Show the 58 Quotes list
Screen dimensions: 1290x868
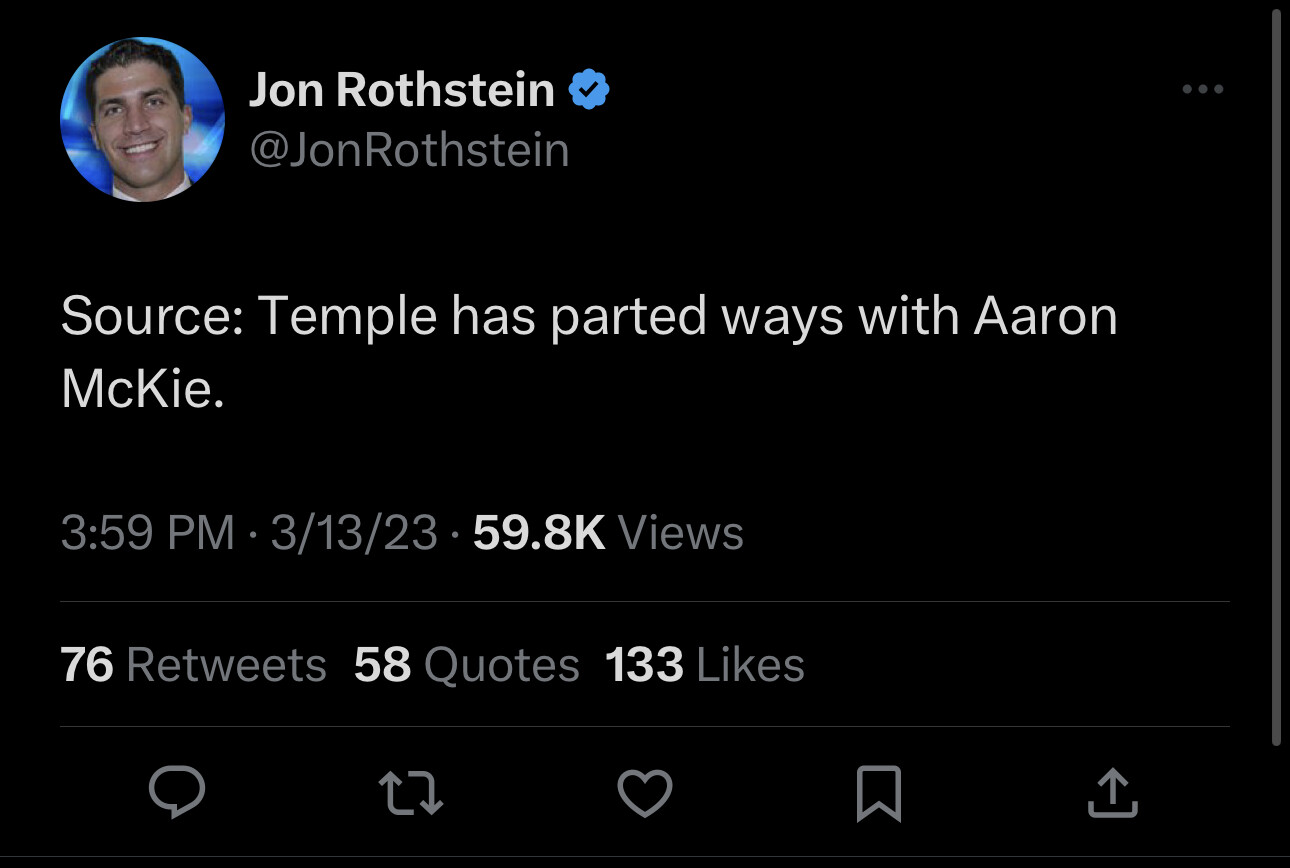[x=466, y=665]
